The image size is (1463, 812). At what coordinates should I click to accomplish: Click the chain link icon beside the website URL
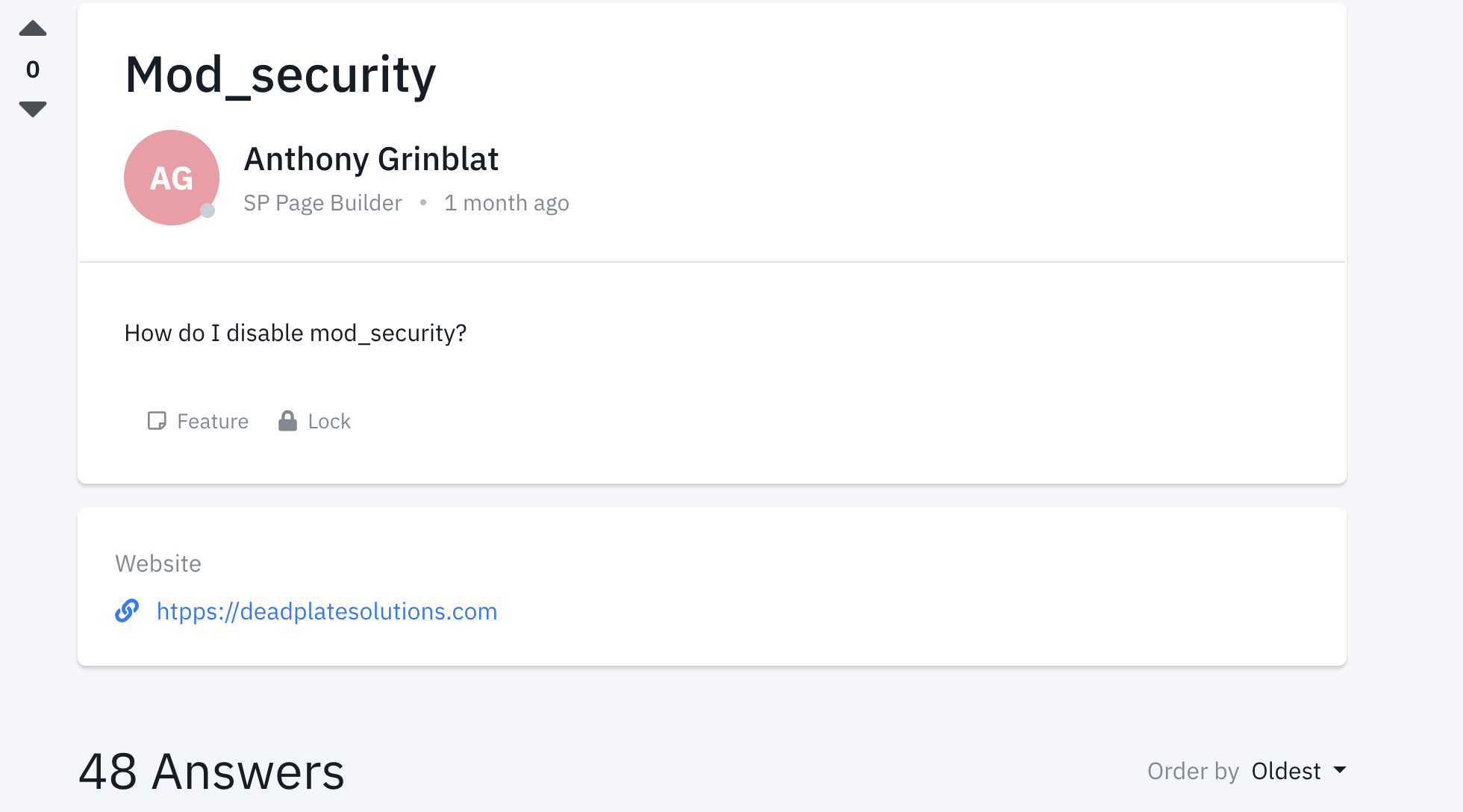(x=128, y=611)
